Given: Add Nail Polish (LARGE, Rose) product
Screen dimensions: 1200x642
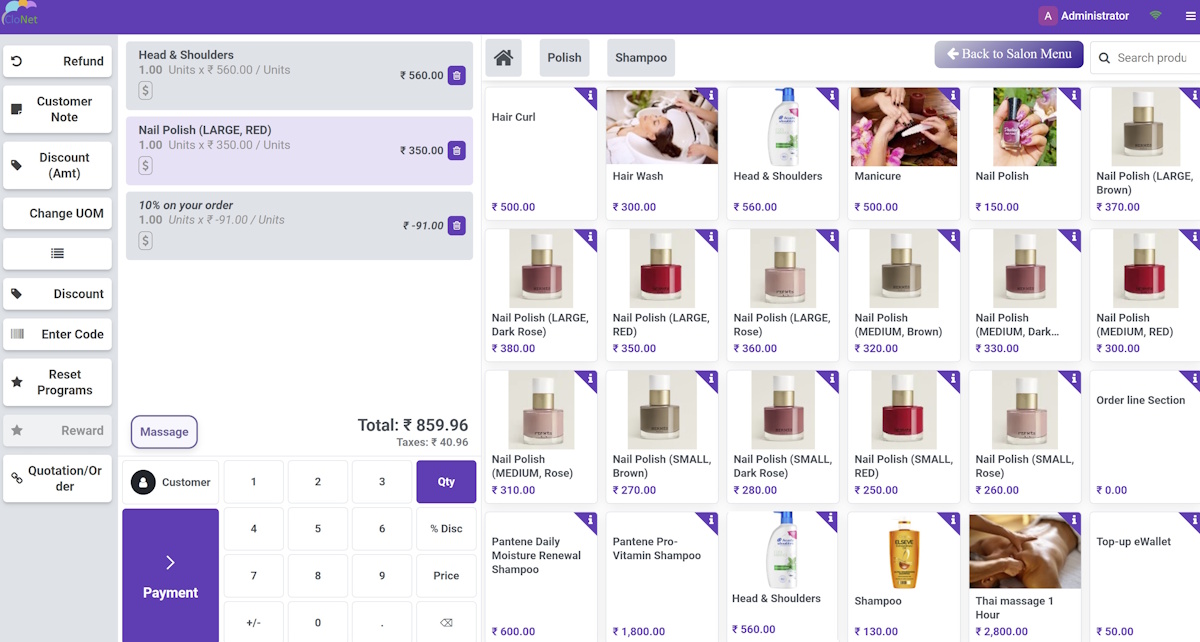Looking at the screenshot, I should [783, 295].
